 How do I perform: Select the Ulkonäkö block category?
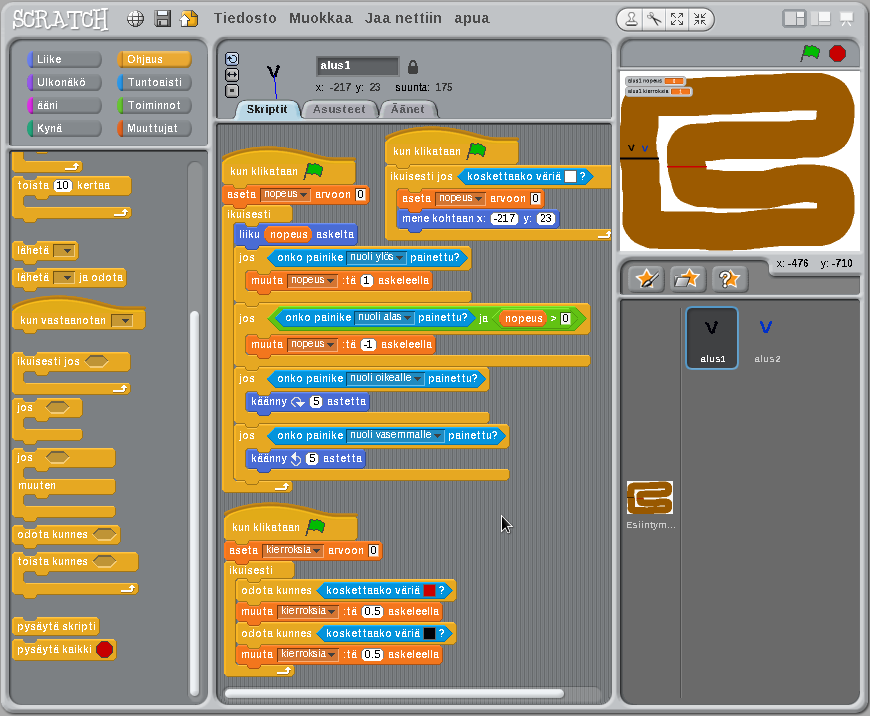pos(64,82)
